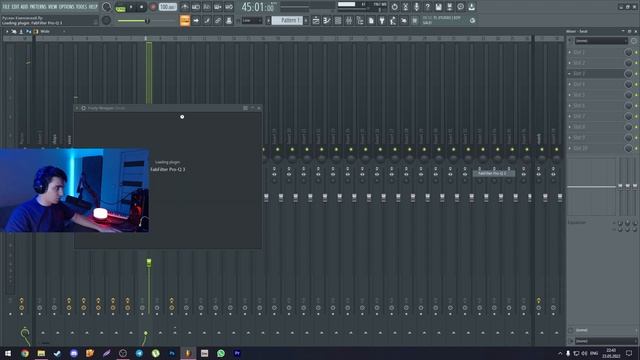This screenshot has height=360, width=640.
Task: Click the record button
Action: [x=153, y=7]
